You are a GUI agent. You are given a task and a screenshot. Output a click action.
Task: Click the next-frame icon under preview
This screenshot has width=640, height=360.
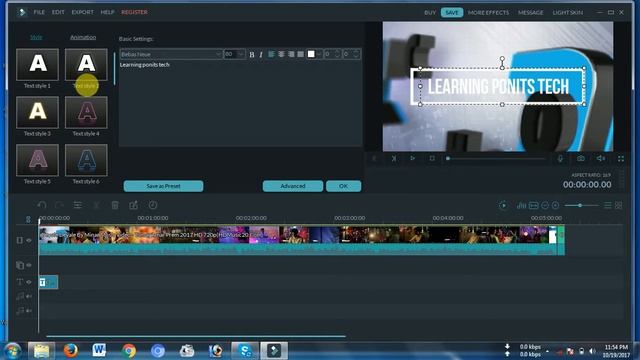(394, 158)
